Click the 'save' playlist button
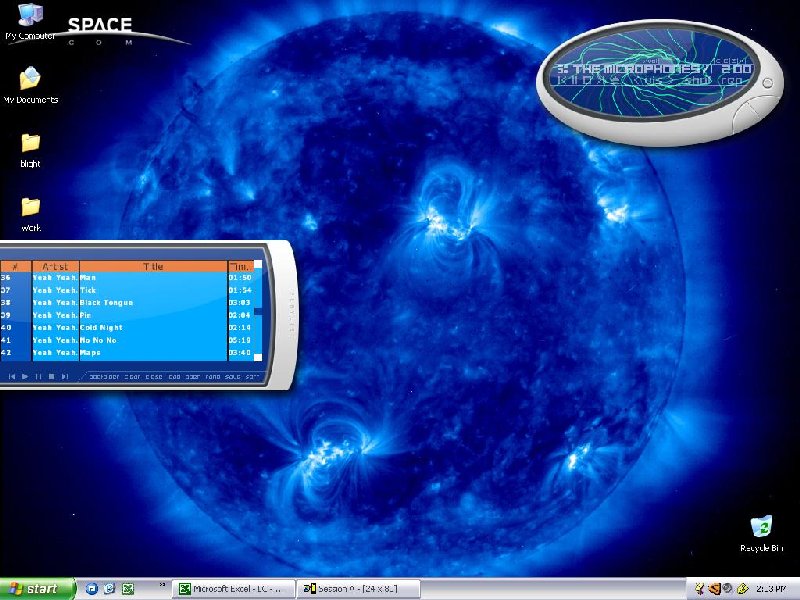The width and height of the screenshot is (800, 600). (233, 377)
